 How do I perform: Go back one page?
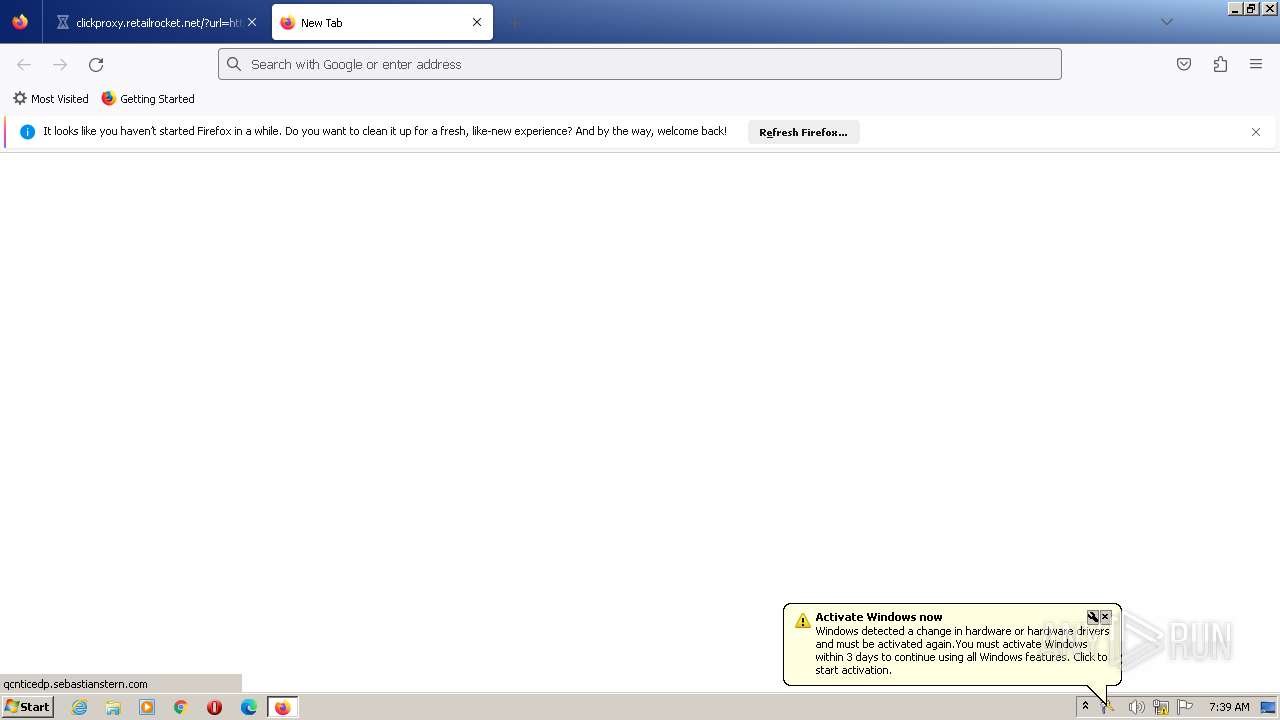coord(24,64)
